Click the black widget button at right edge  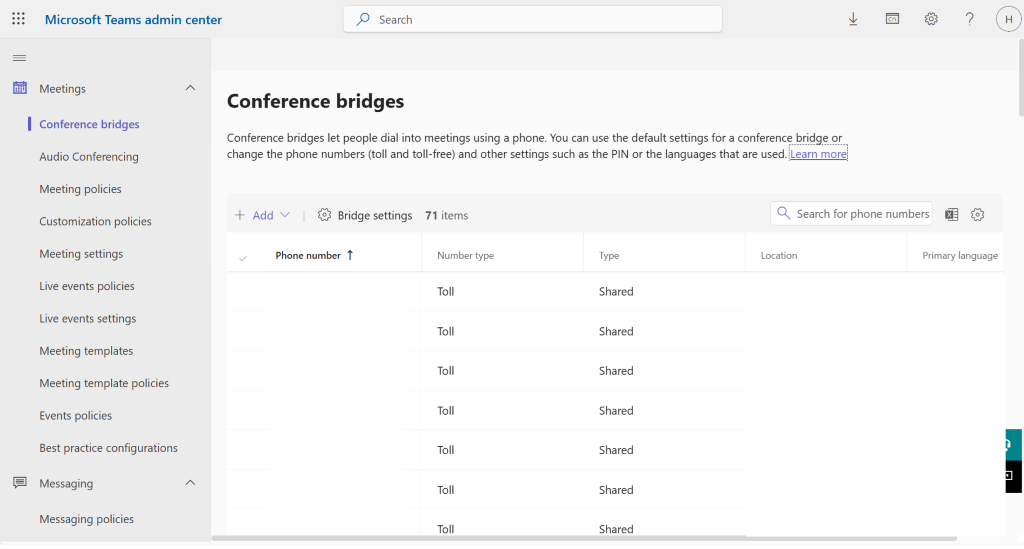coord(1014,477)
